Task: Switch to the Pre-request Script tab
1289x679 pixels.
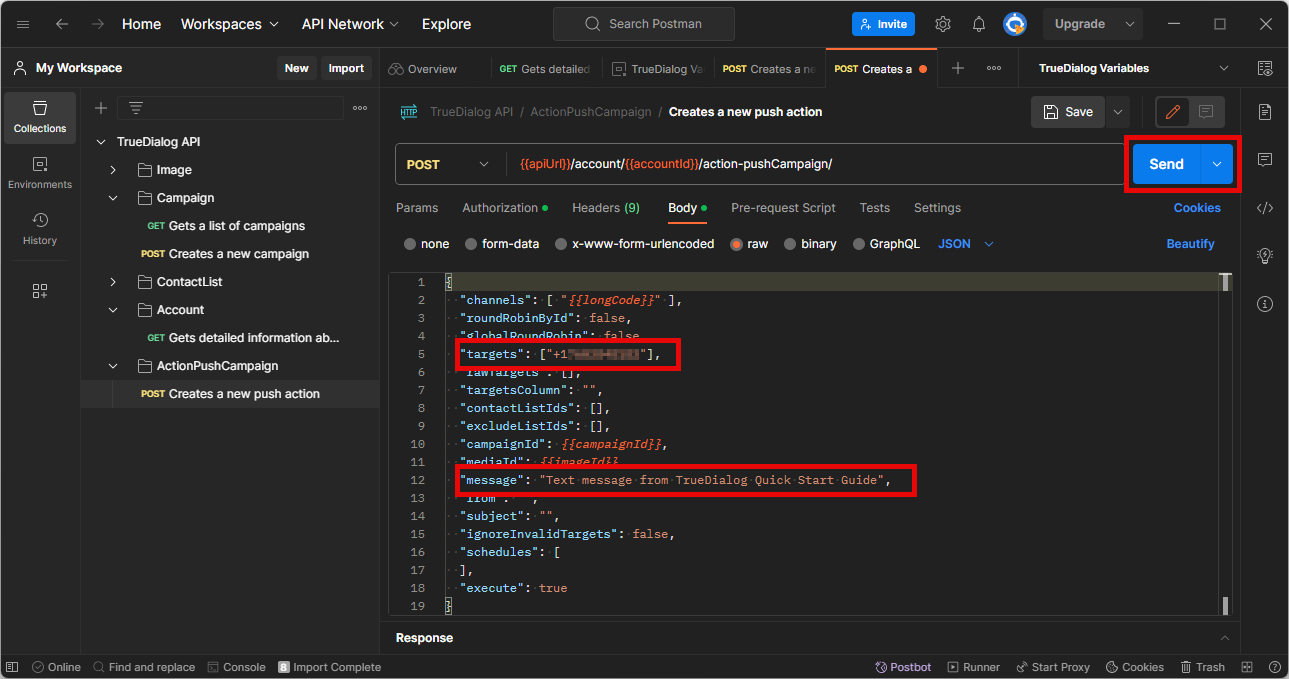Action: [x=783, y=208]
